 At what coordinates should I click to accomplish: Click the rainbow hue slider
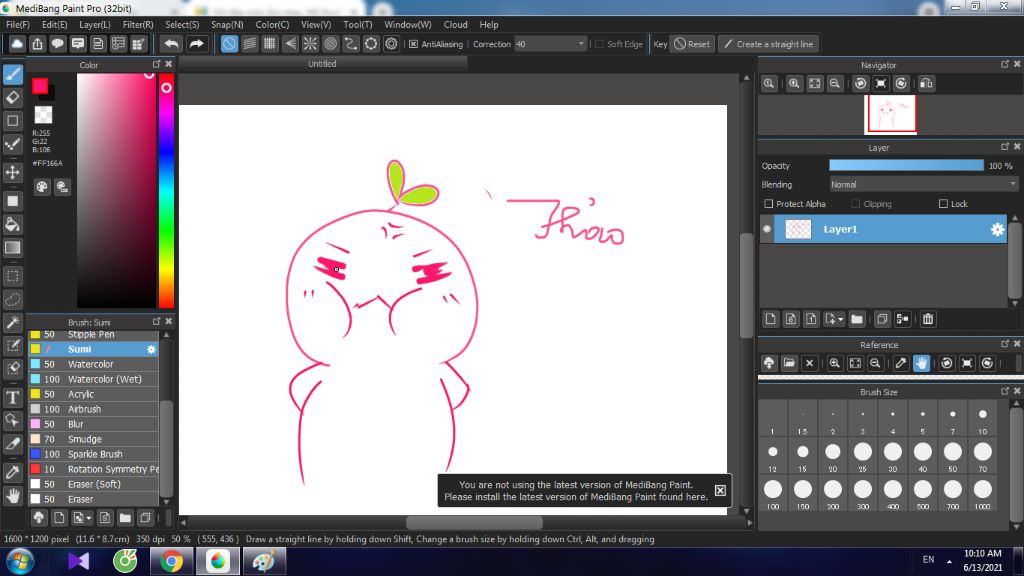[167, 190]
